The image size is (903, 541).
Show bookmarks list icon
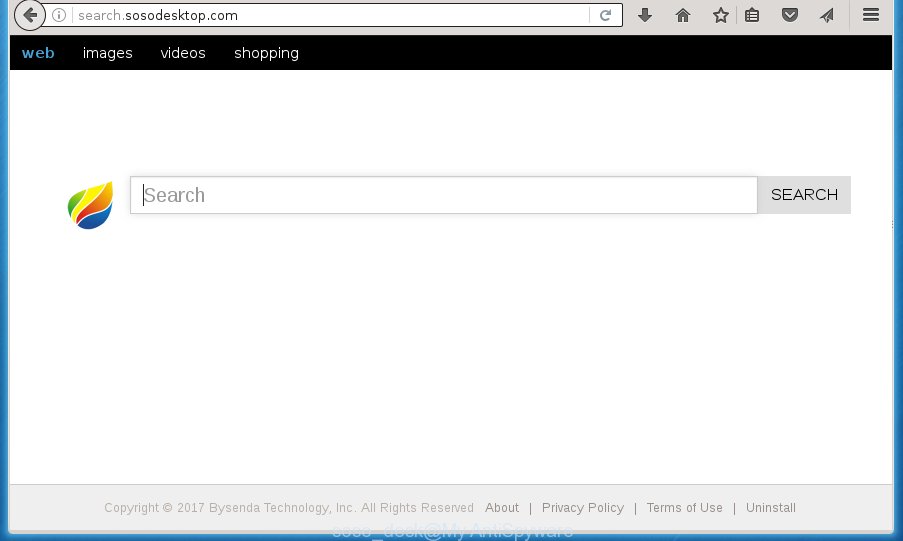click(x=752, y=15)
